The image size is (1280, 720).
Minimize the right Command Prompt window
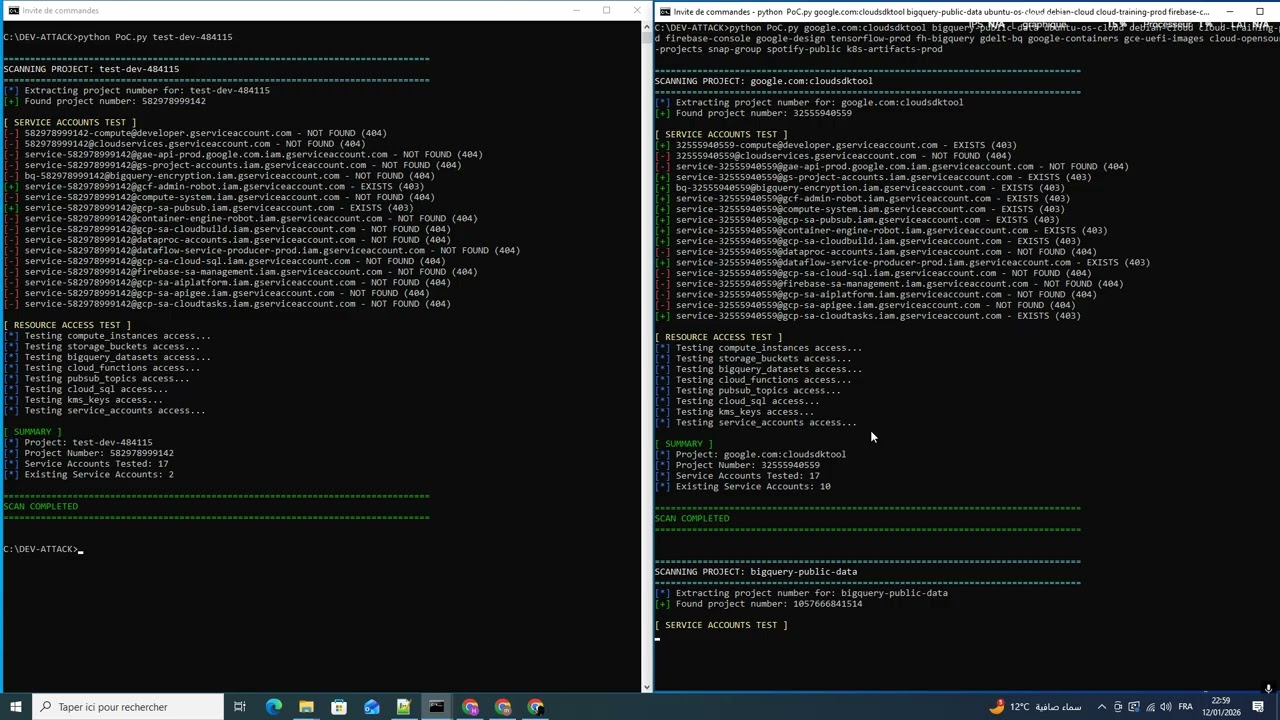(1231, 12)
